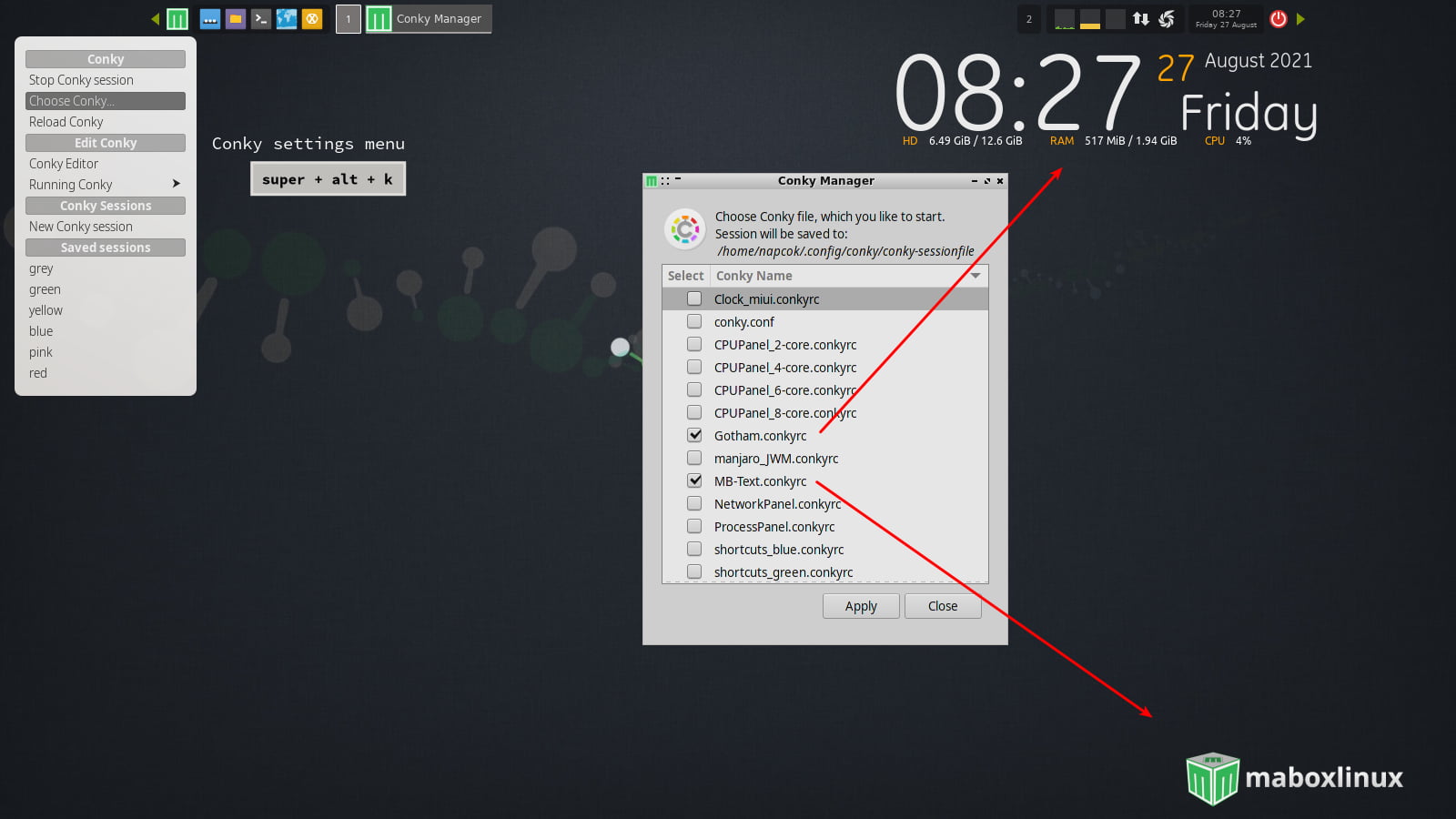Enable the conky.conf checkbox
This screenshot has width=1456, height=819.
click(x=694, y=321)
